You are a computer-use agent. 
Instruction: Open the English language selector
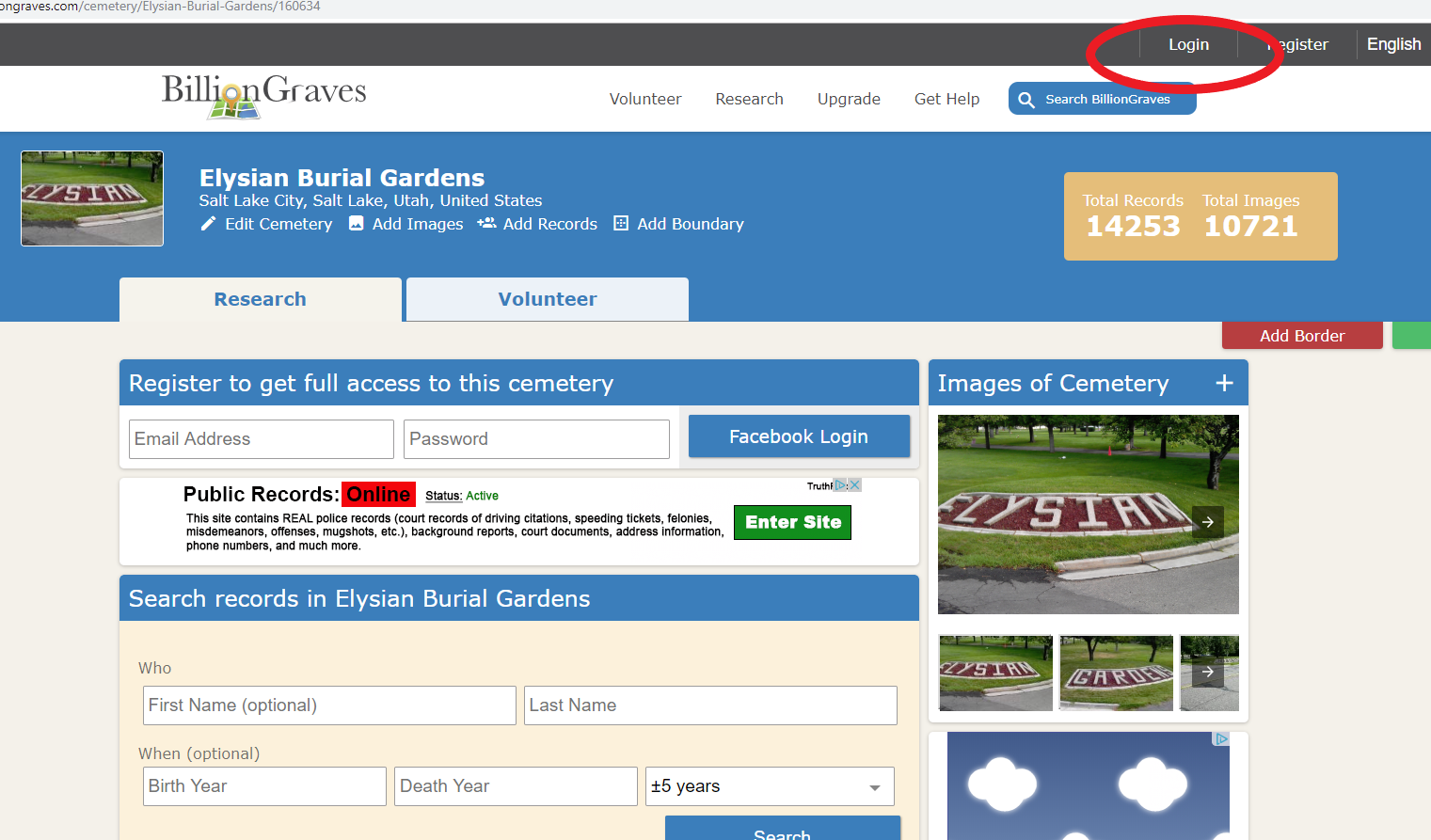point(1393,44)
